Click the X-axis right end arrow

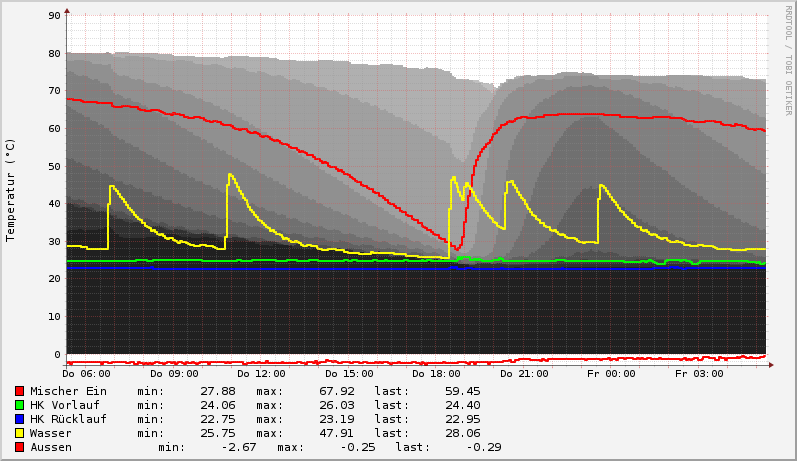[x=772, y=365]
